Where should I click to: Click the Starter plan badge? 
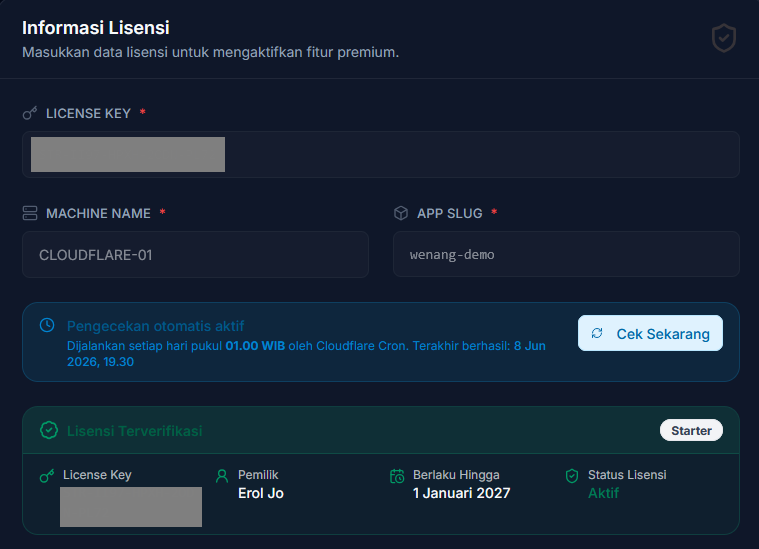pyautogui.click(x=691, y=430)
